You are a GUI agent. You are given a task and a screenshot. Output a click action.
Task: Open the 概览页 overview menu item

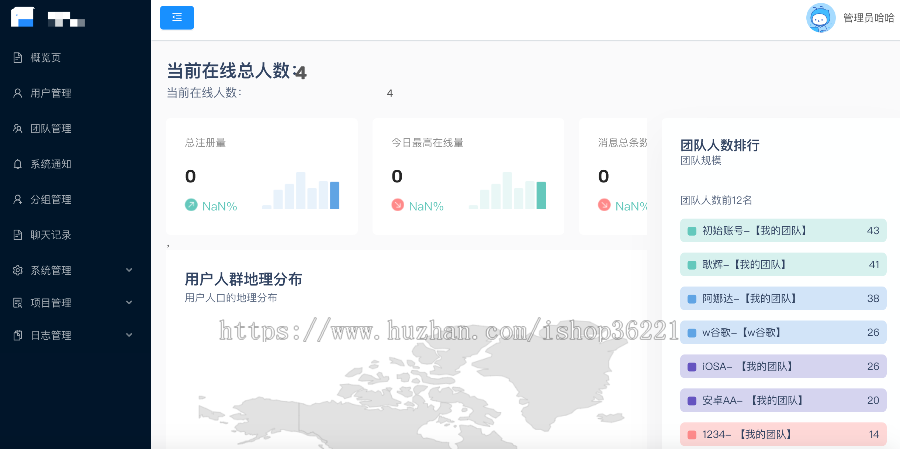tap(45, 57)
